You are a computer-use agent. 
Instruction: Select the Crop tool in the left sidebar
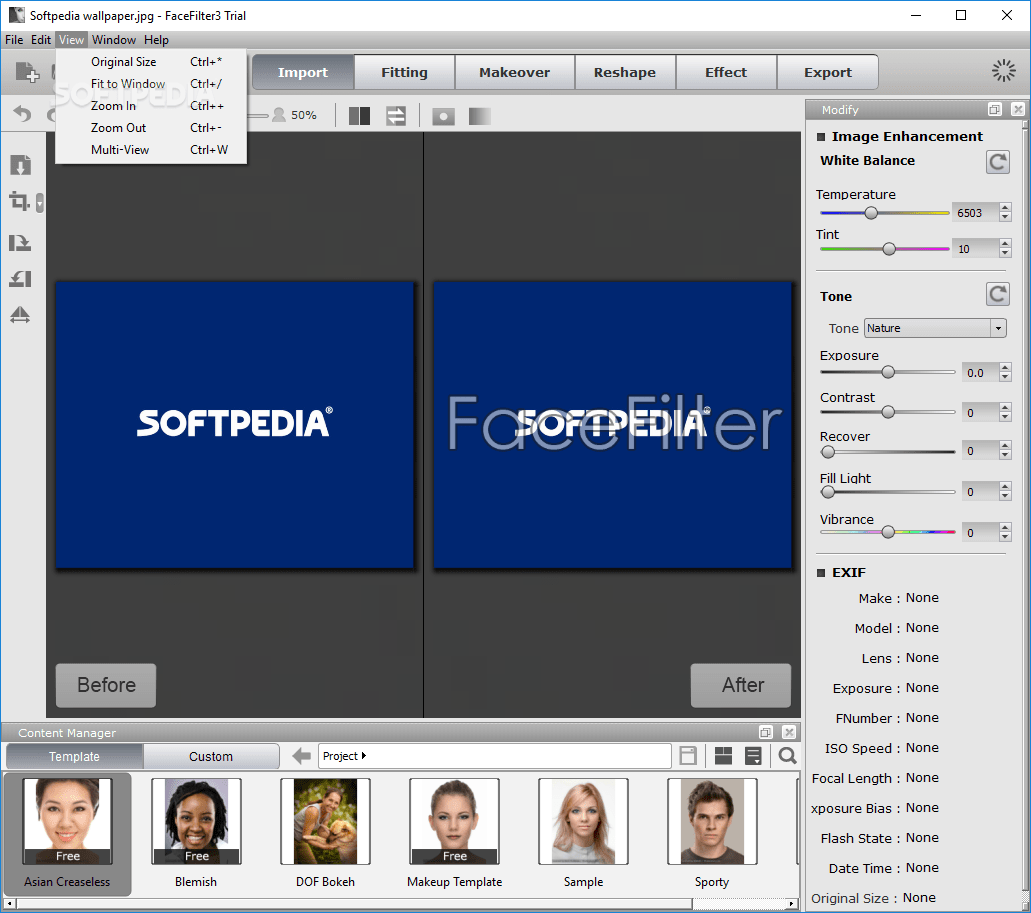point(19,201)
